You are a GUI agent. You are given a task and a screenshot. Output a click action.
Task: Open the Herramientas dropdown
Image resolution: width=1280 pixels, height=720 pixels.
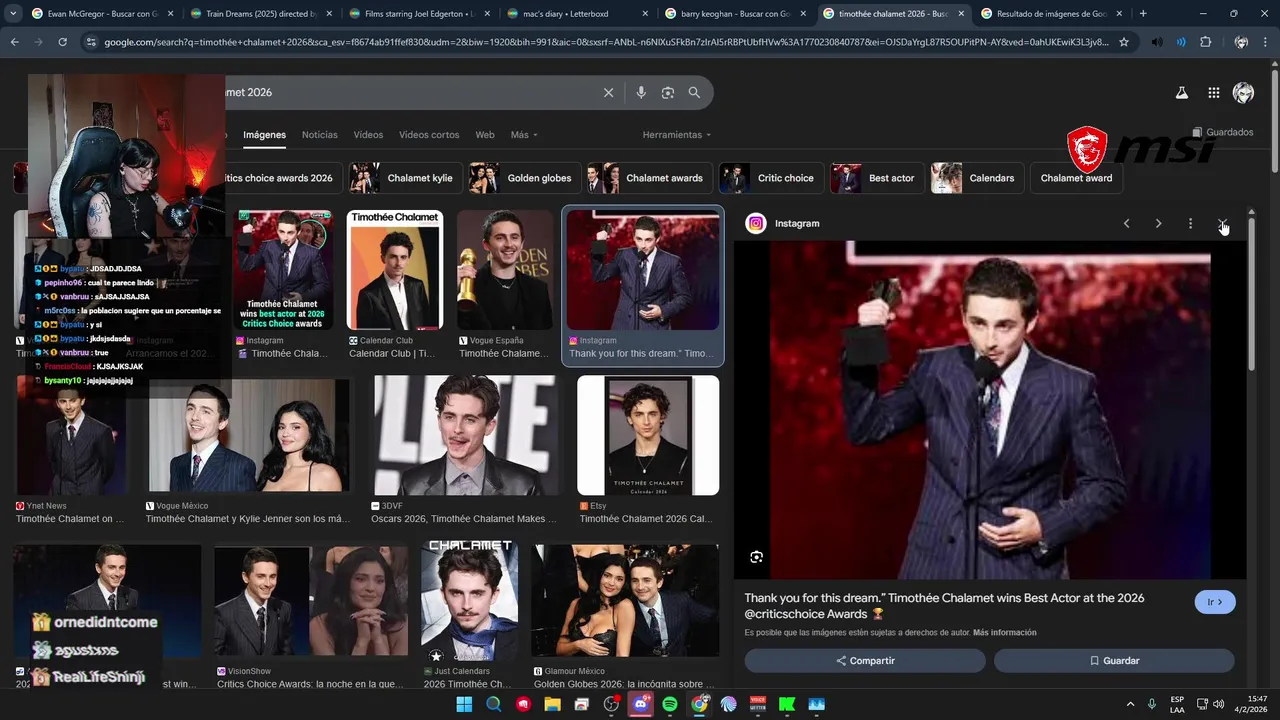[677, 135]
